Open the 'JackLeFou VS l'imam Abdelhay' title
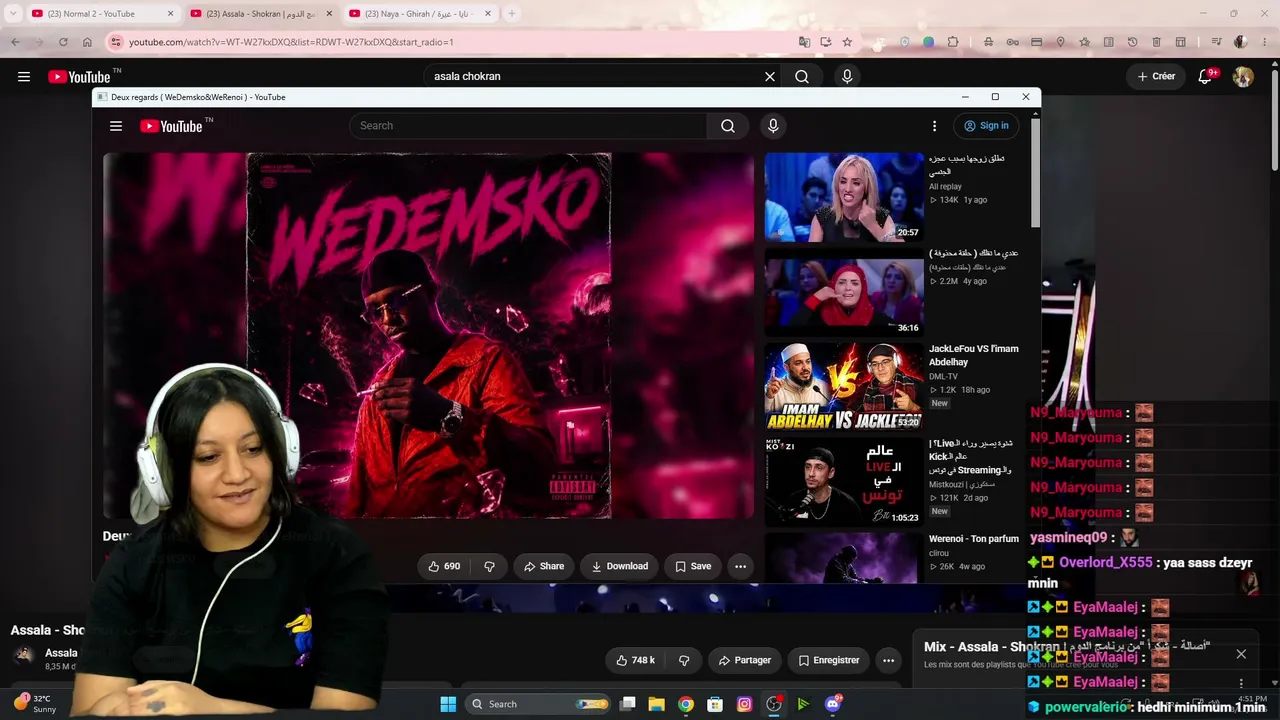The width and height of the screenshot is (1280, 720). tap(974, 355)
